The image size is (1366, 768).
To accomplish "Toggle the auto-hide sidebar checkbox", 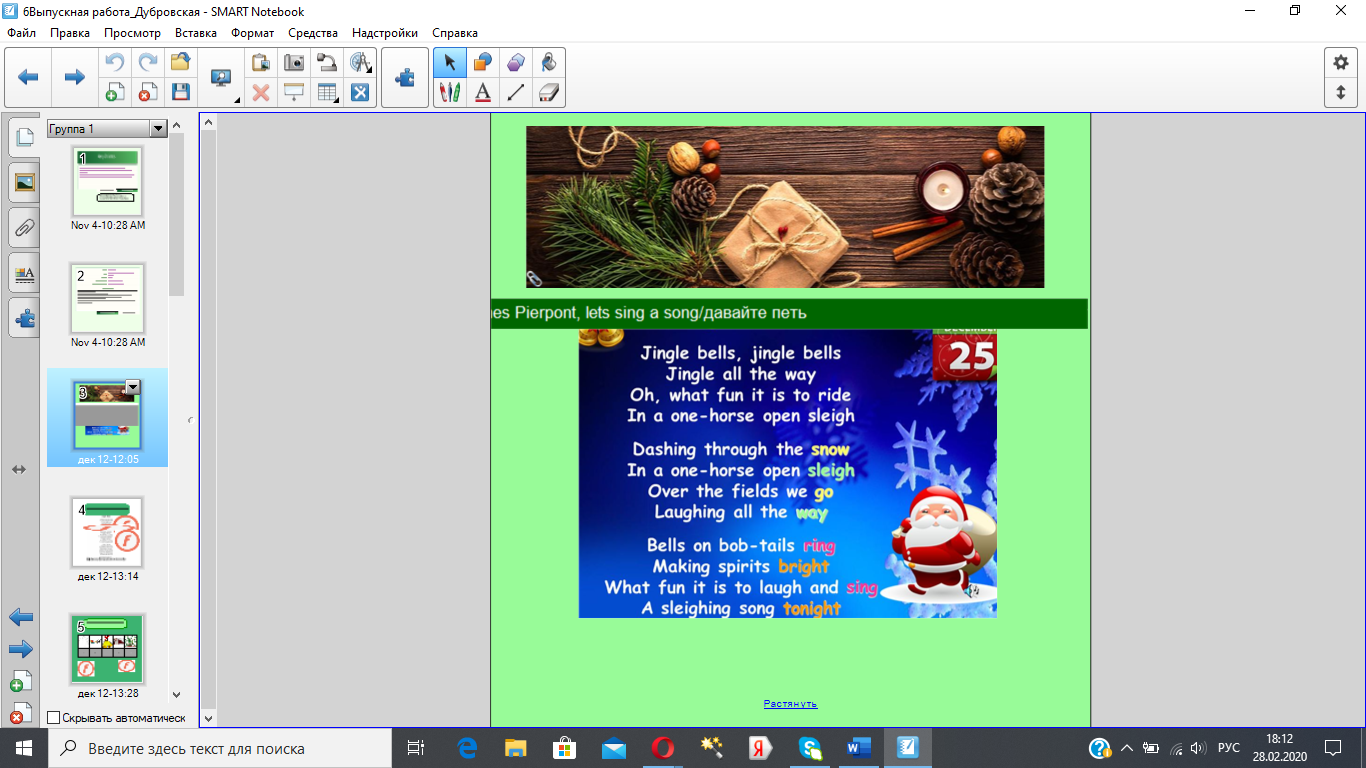I will [x=54, y=718].
